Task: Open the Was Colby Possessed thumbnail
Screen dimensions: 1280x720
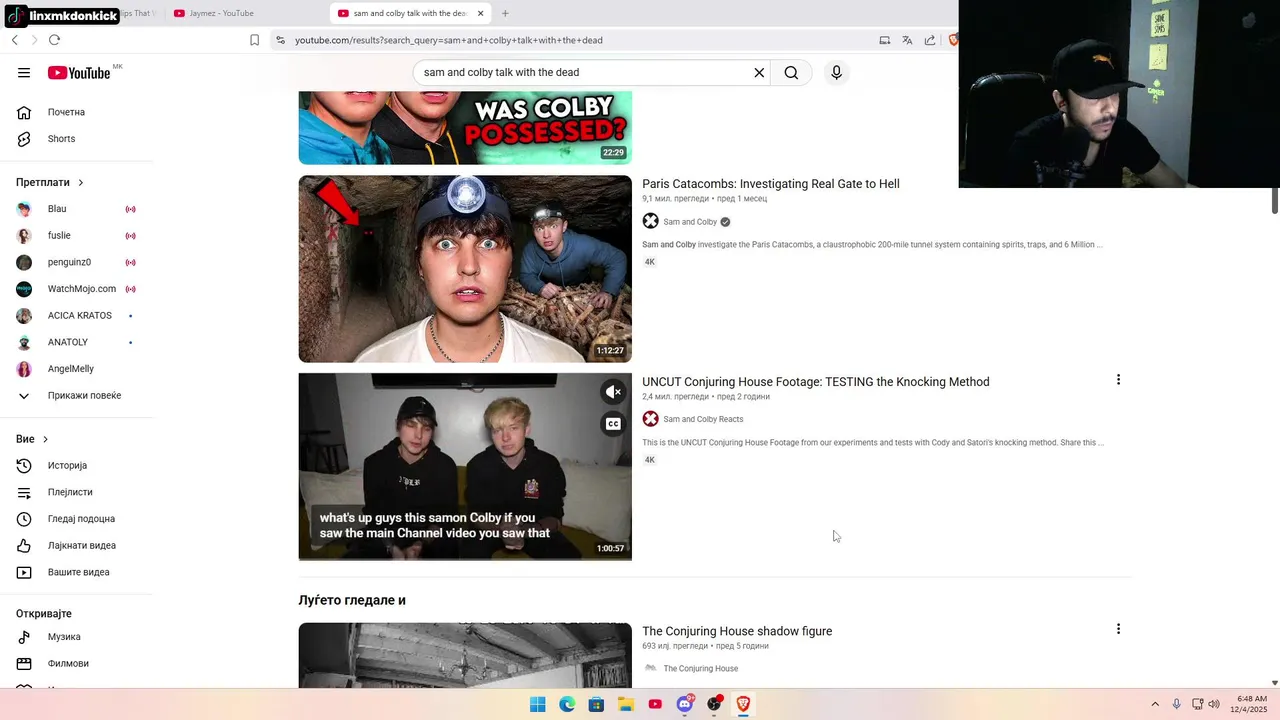Action: [x=465, y=128]
